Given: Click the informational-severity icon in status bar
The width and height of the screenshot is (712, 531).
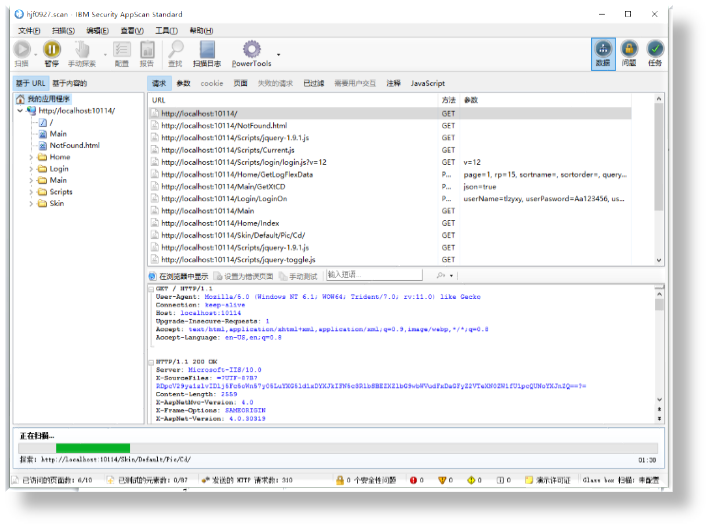Looking at the screenshot, I should click(x=500, y=480).
